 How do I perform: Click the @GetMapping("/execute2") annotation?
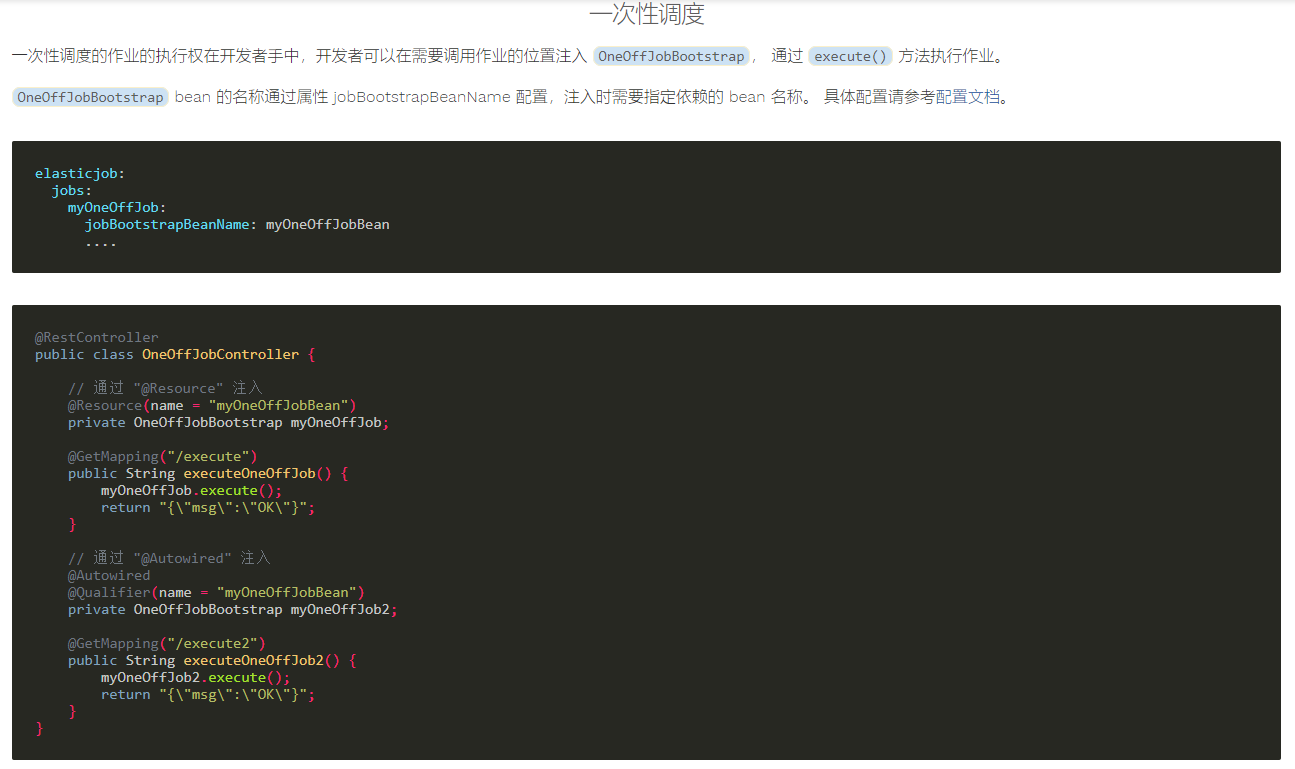point(166,643)
